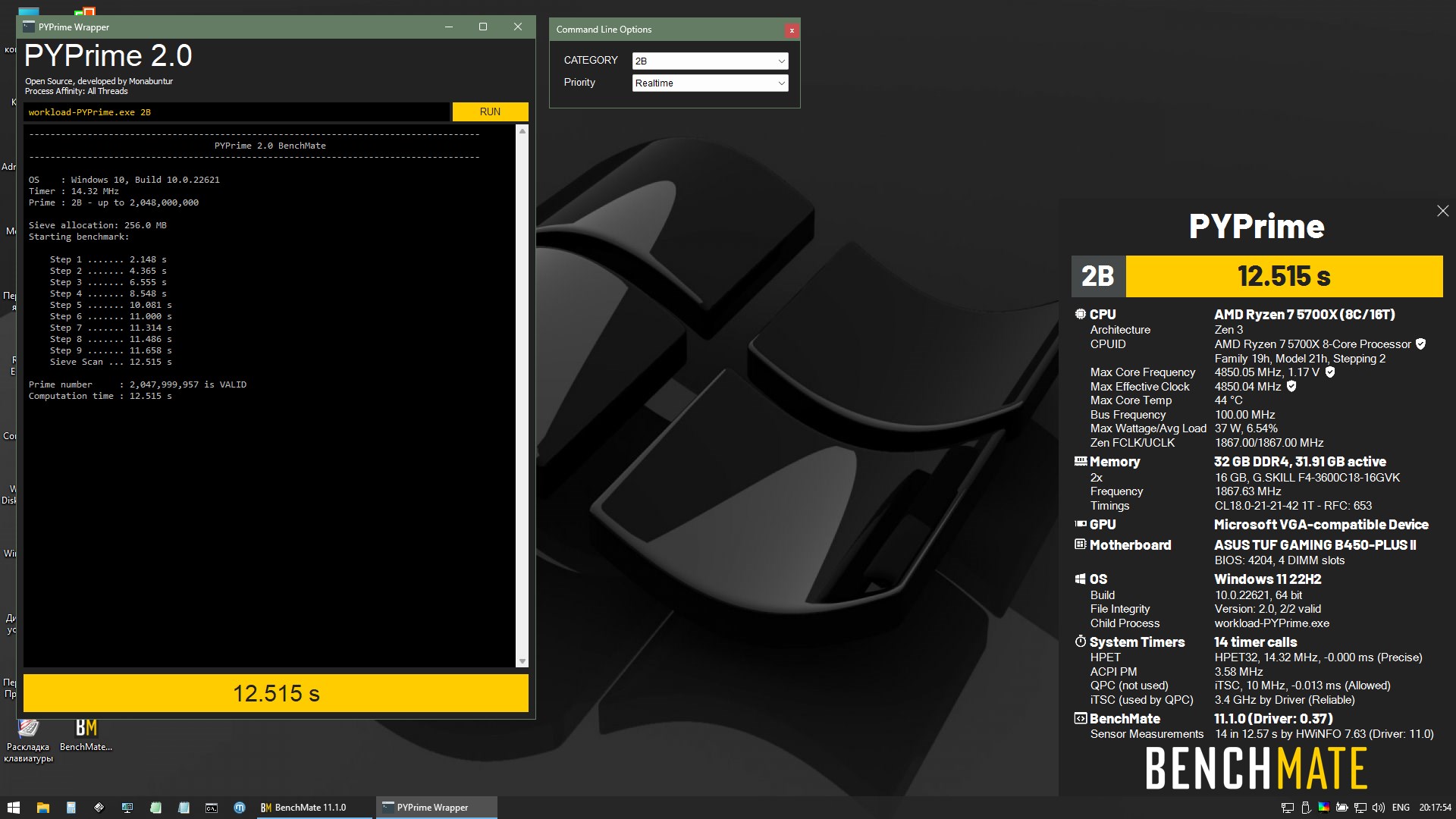Open the Command Prompt taskbar icon
Screen dimensions: 1456x819
(x=212, y=808)
